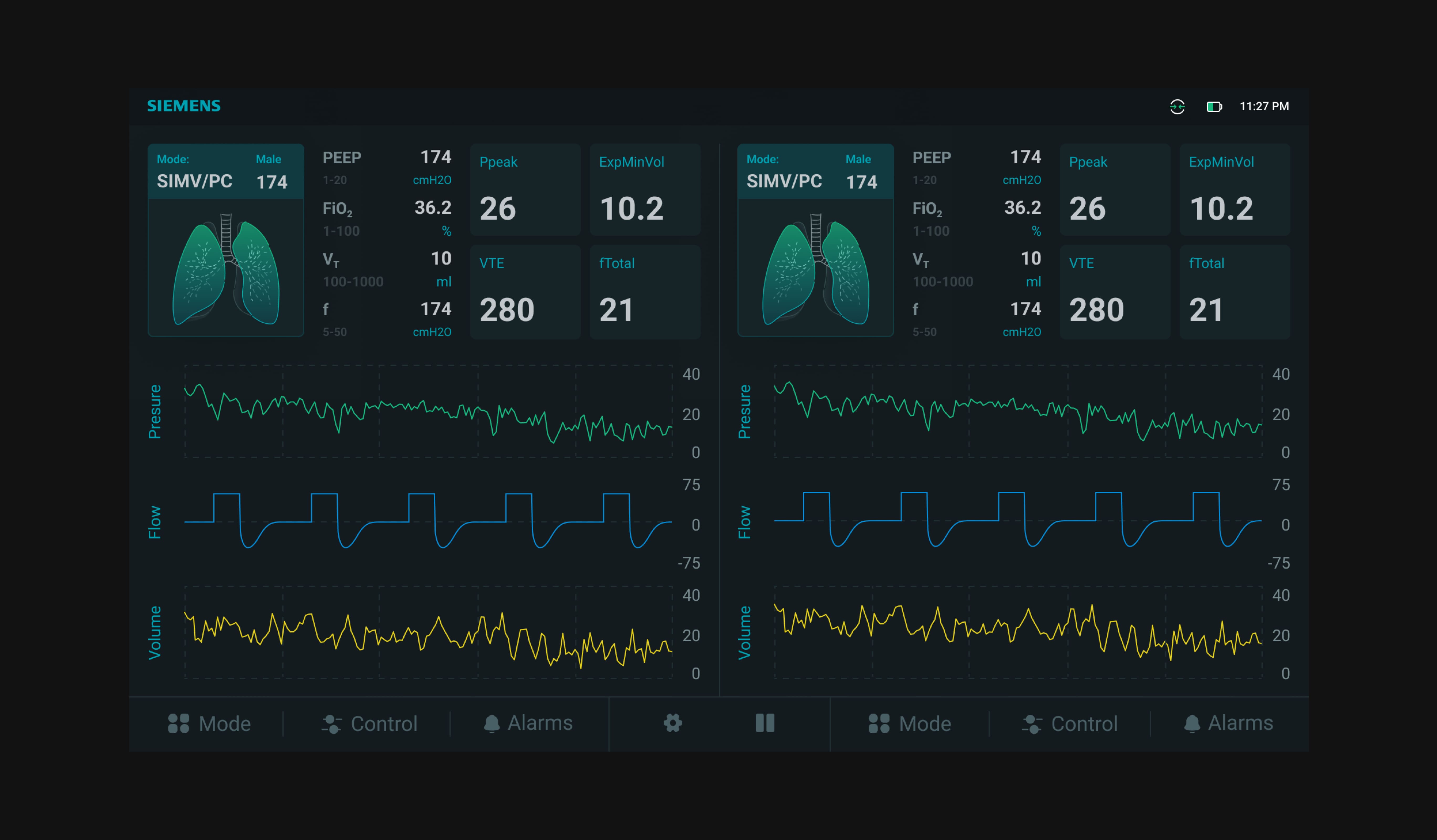Click the left Presure waveform graph
Image resolution: width=1437 pixels, height=840 pixels.
point(428,411)
